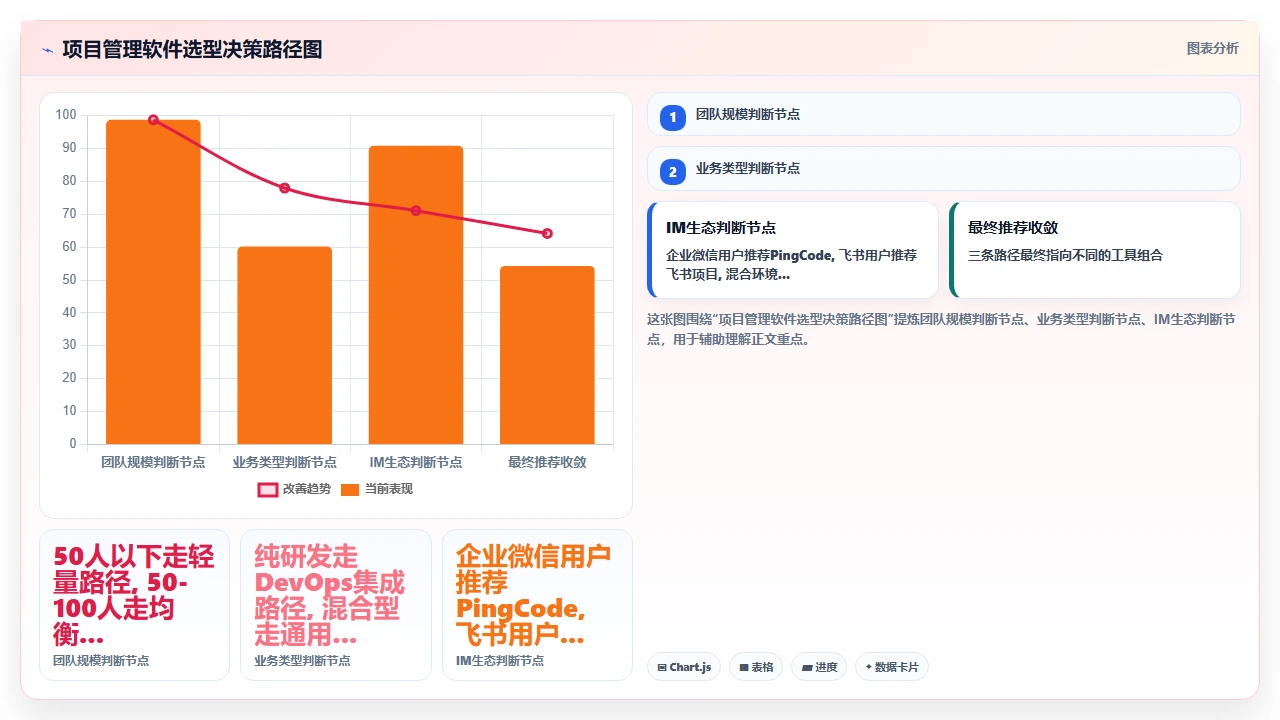The width and height of the screenshot is (1280, 720).
Task: Click the 数据卡片 tag
Action: [x=892, y=667]
